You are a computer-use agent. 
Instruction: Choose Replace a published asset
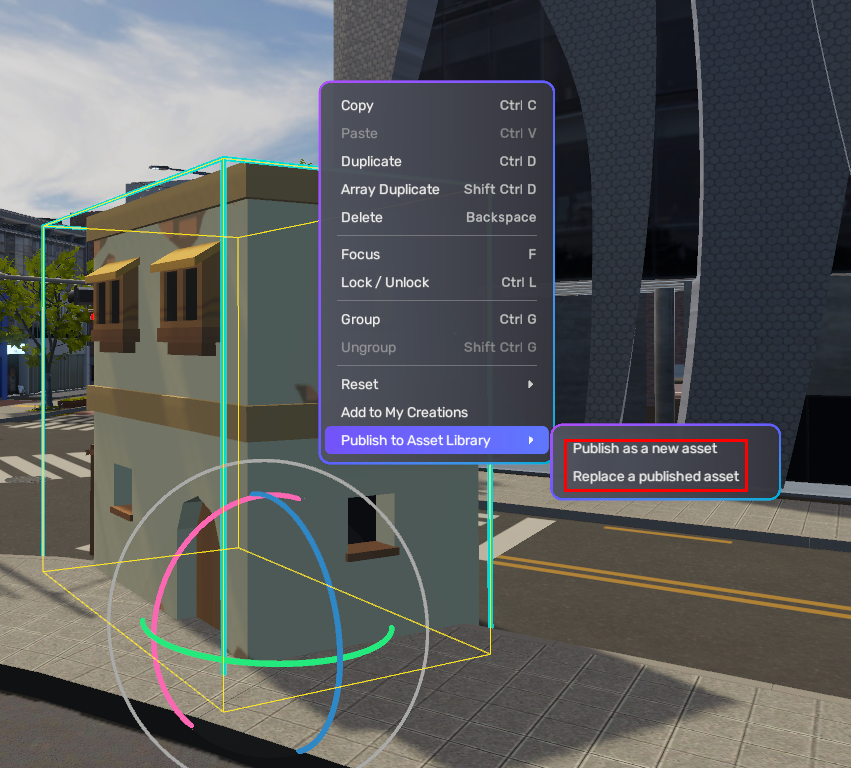pos(656,477)
